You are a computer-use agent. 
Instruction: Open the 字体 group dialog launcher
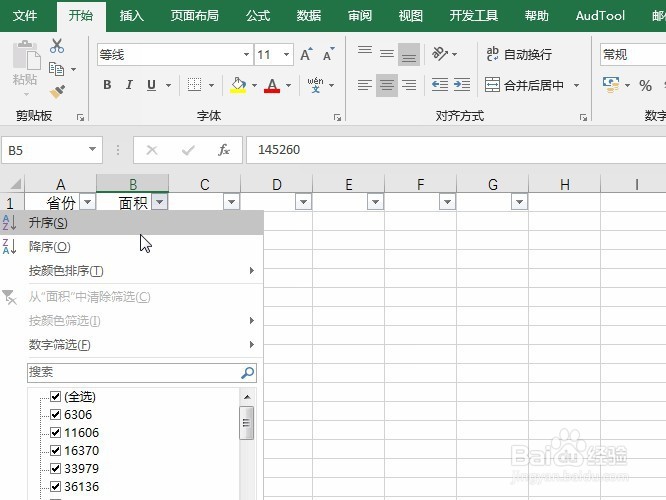click(337, 118)
